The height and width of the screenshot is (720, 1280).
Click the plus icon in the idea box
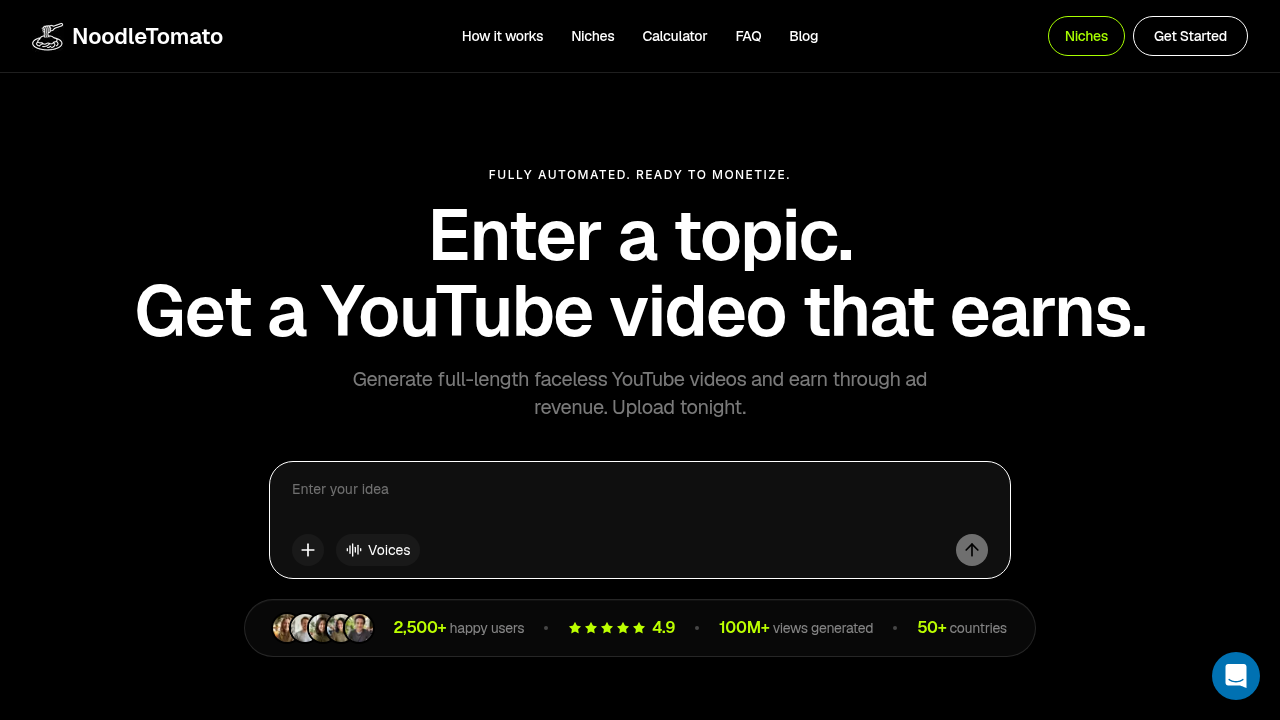pos(308,550)
